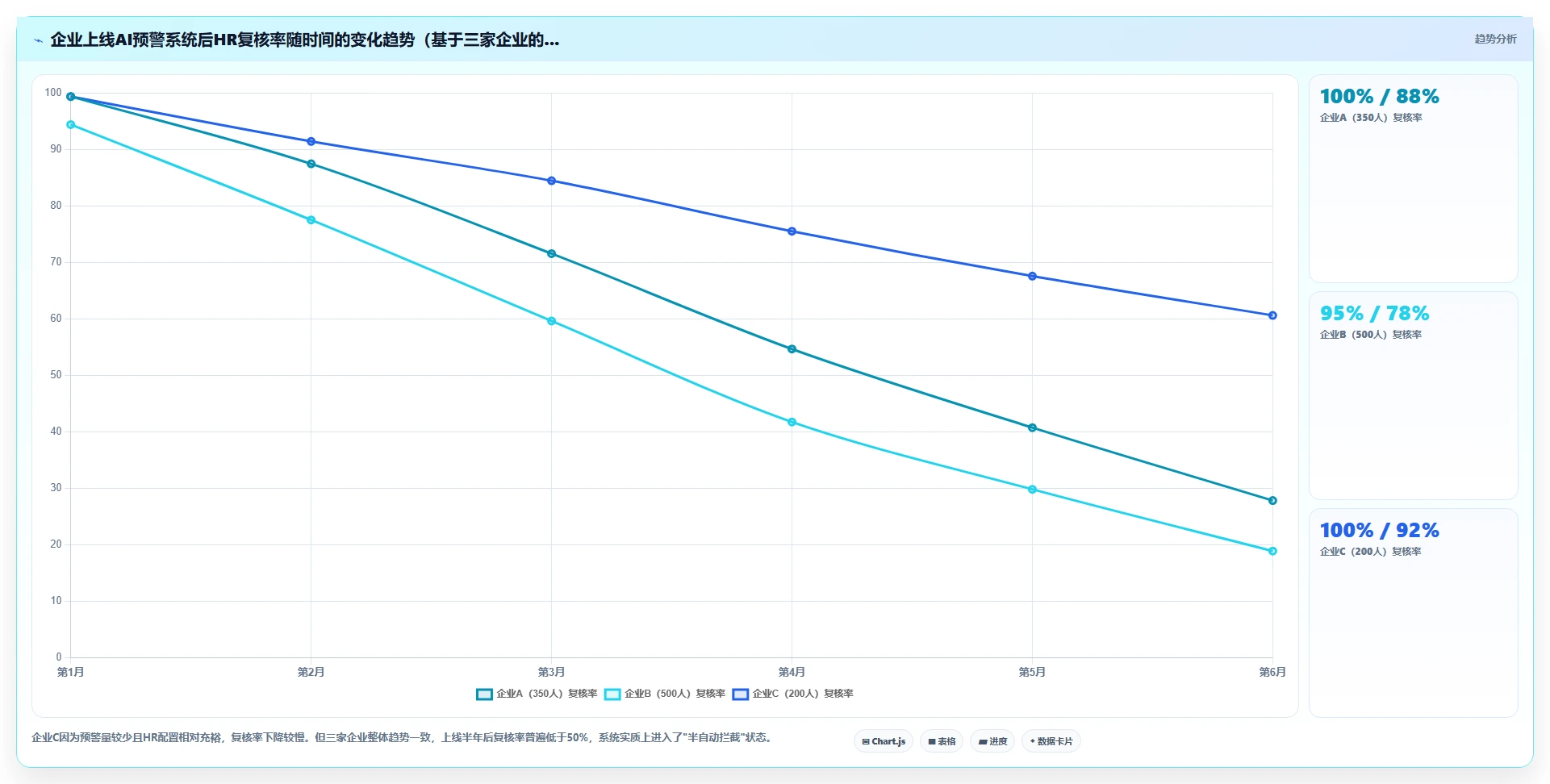Select the Chart.js tag

pyautogui.click(x=884, y=741)
